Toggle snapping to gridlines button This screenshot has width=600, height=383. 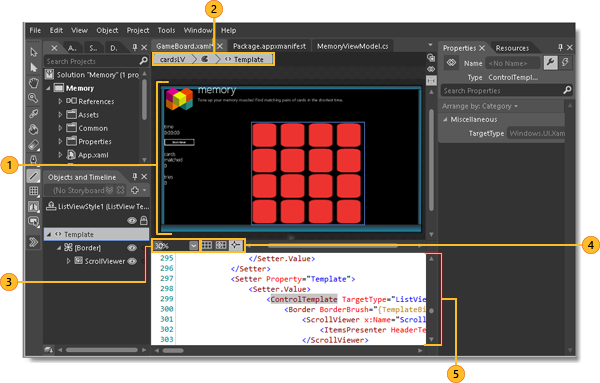pyautogui.click(x=221, y=245)
